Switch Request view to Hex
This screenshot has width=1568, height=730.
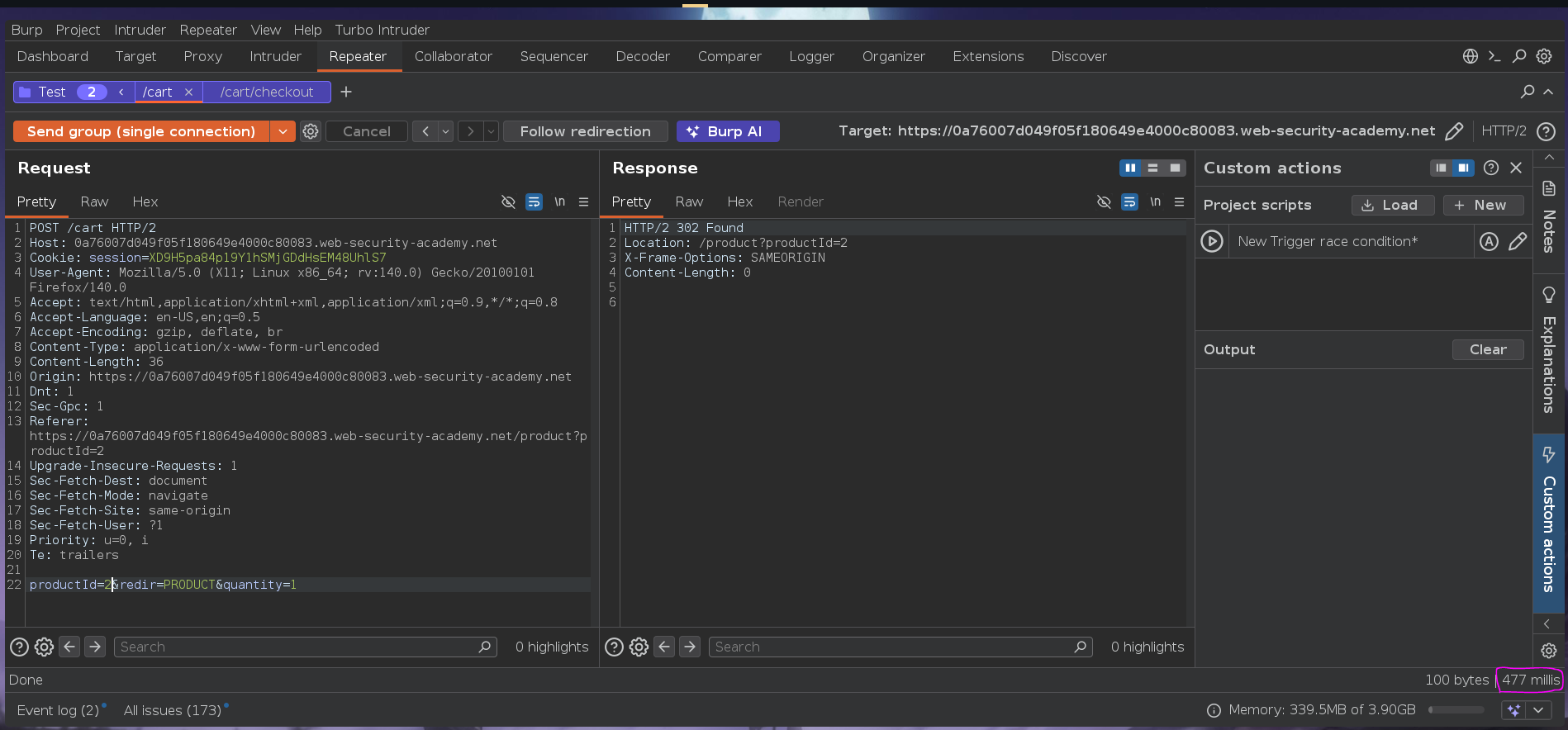click(145, 201)
